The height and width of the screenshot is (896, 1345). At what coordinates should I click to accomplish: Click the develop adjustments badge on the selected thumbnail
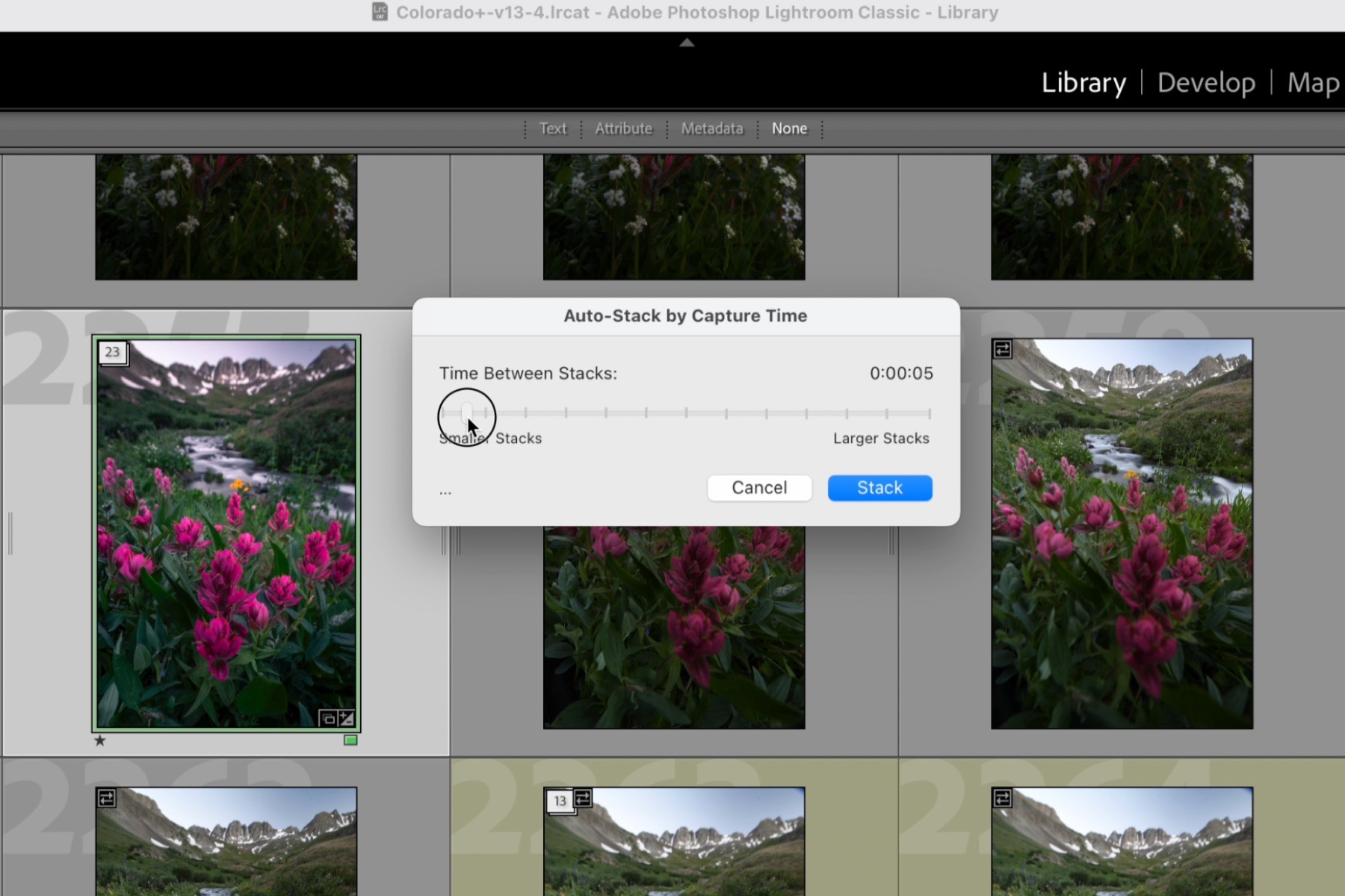pos(346,718)
